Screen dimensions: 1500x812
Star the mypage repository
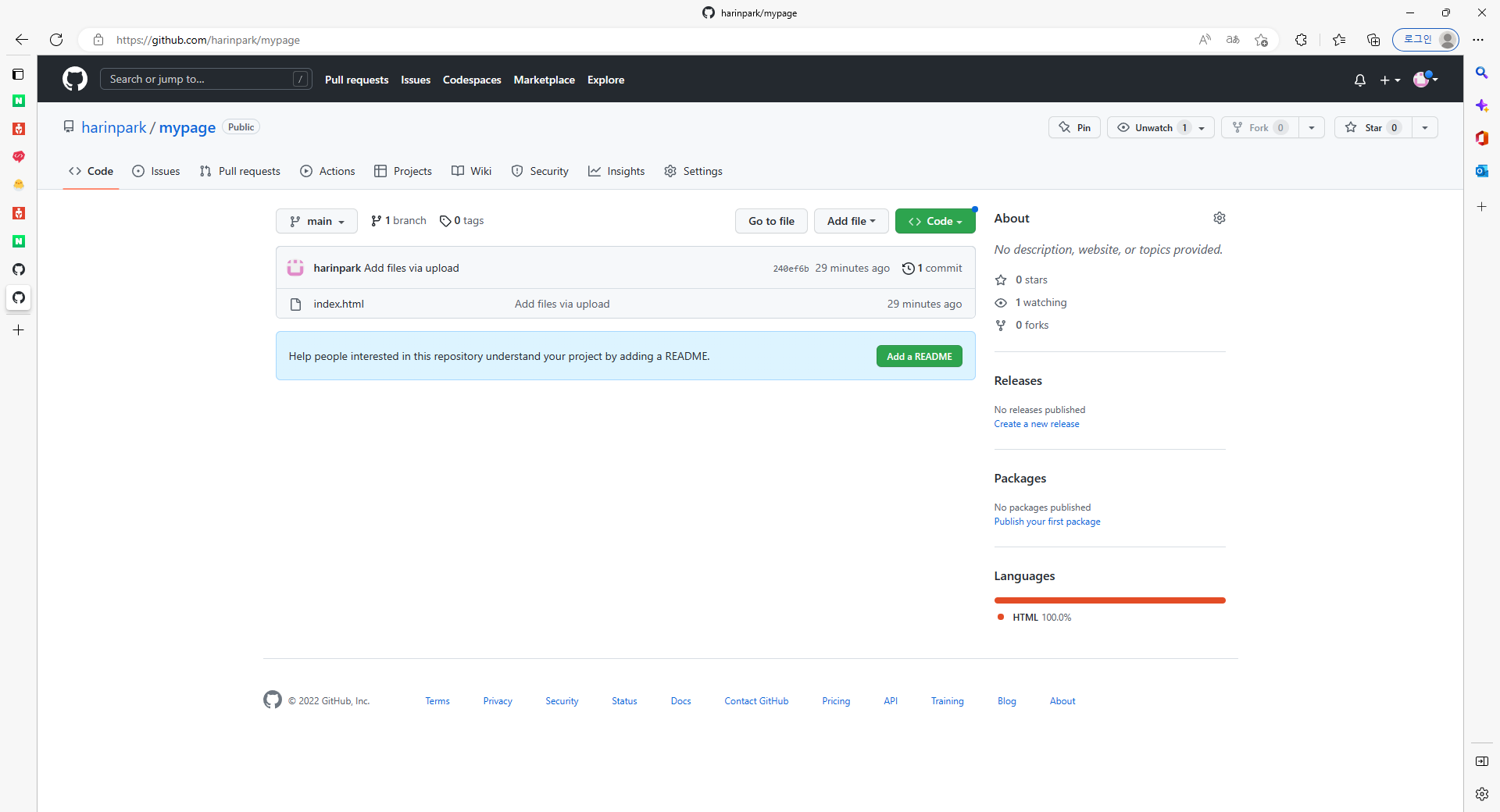click(x=1373, y=127)
